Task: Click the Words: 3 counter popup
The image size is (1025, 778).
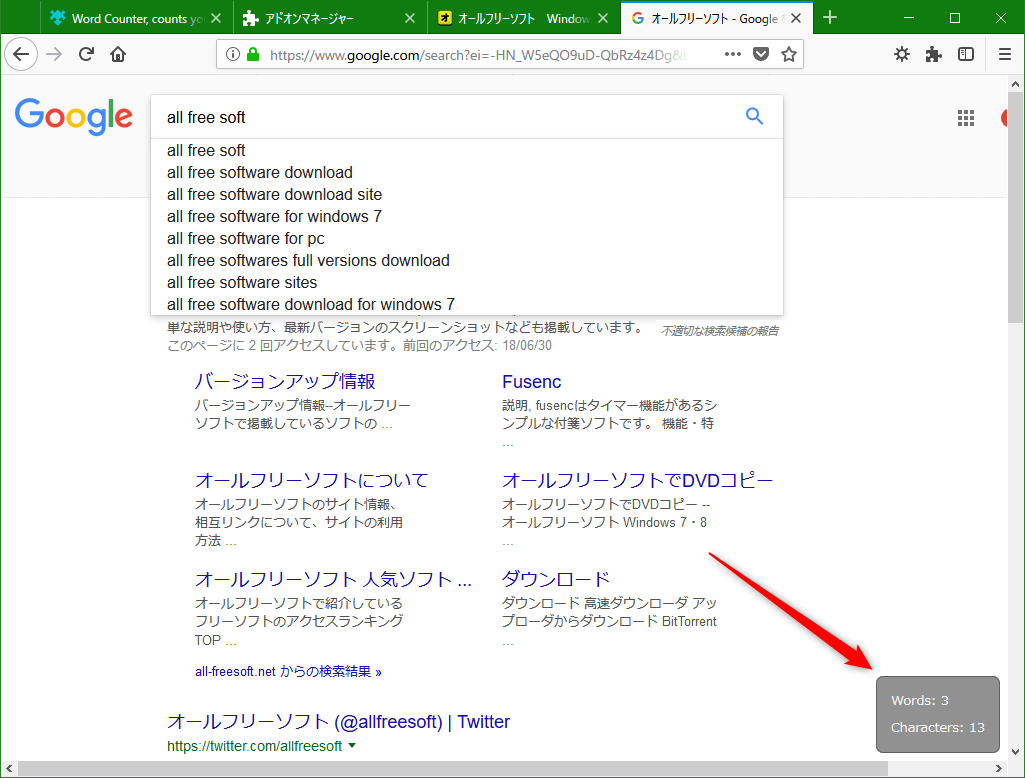Action: [x=937, y=714]
